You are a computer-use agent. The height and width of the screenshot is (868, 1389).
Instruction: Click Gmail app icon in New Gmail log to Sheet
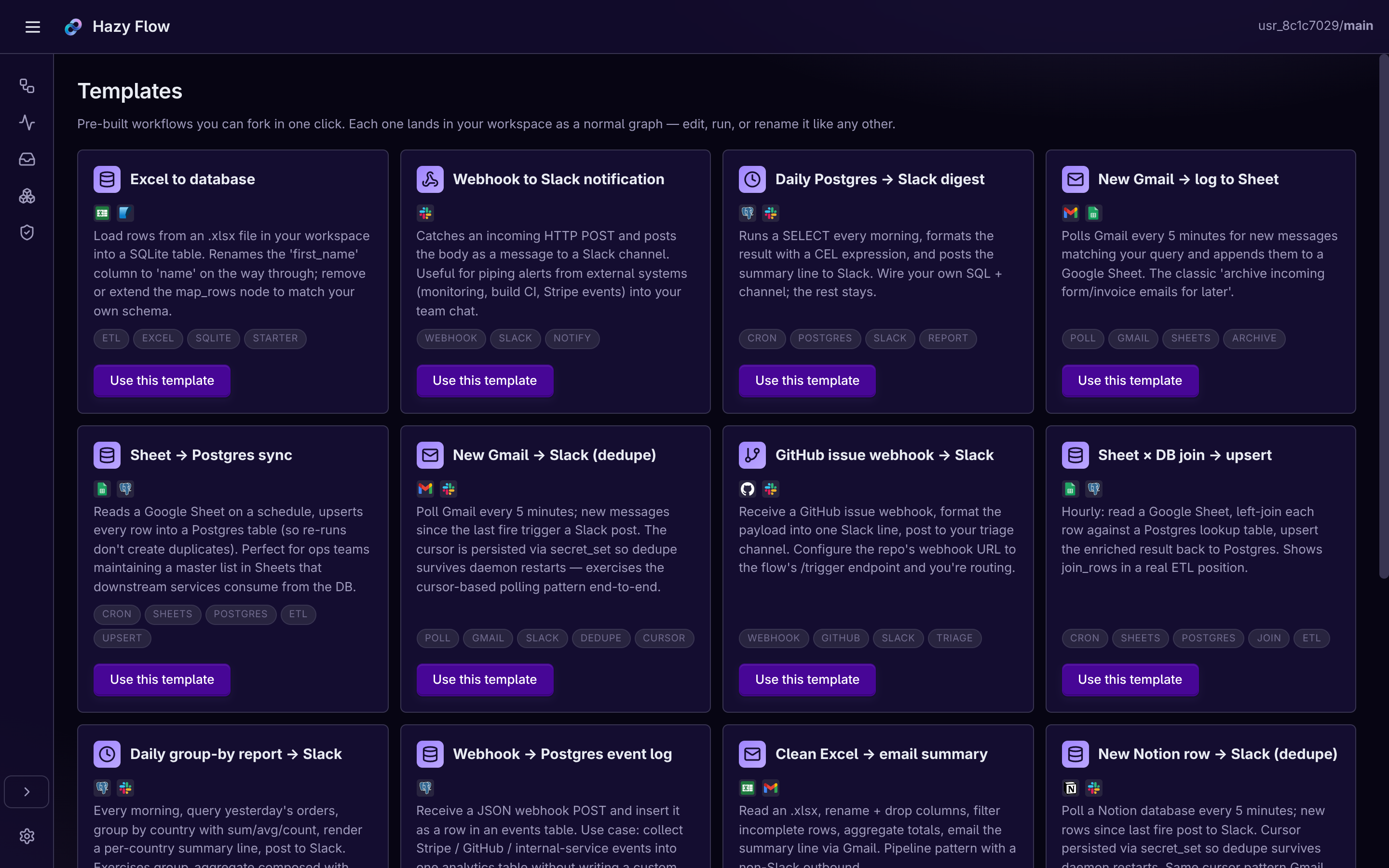[x=1071, y=213]
